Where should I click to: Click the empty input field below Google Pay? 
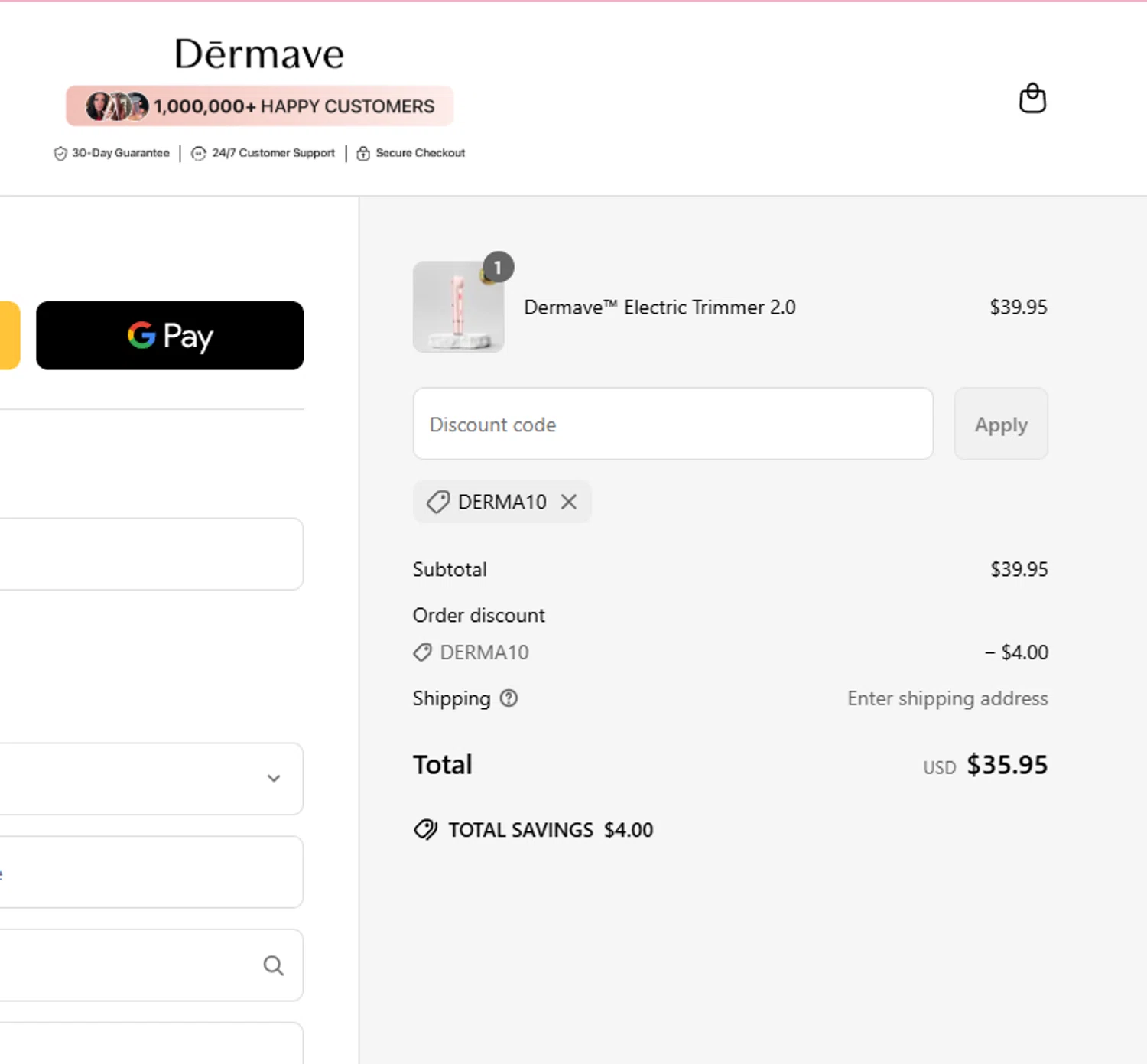pos(151,554)
